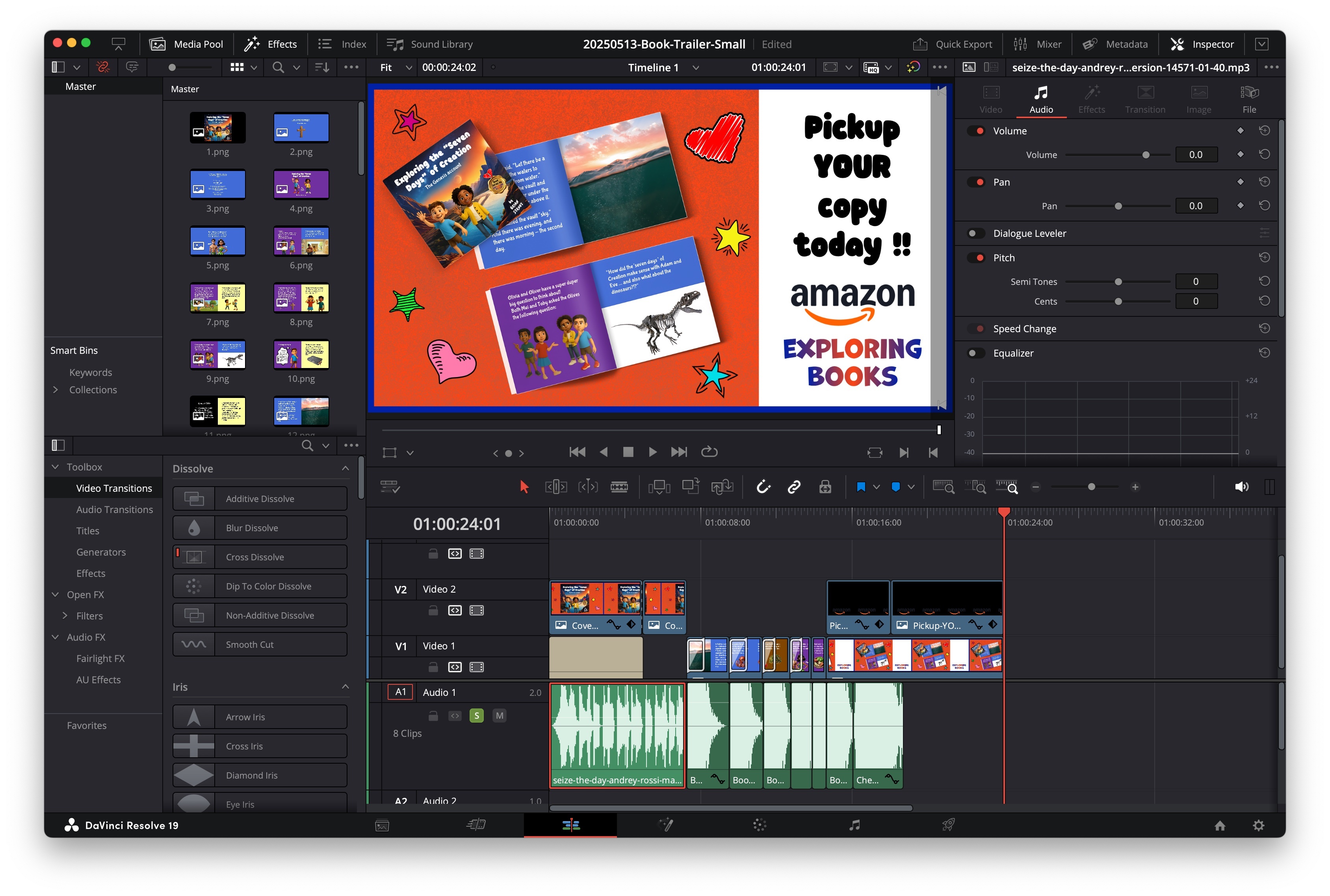Collapse the Open FX tree section

click(56, 594)
